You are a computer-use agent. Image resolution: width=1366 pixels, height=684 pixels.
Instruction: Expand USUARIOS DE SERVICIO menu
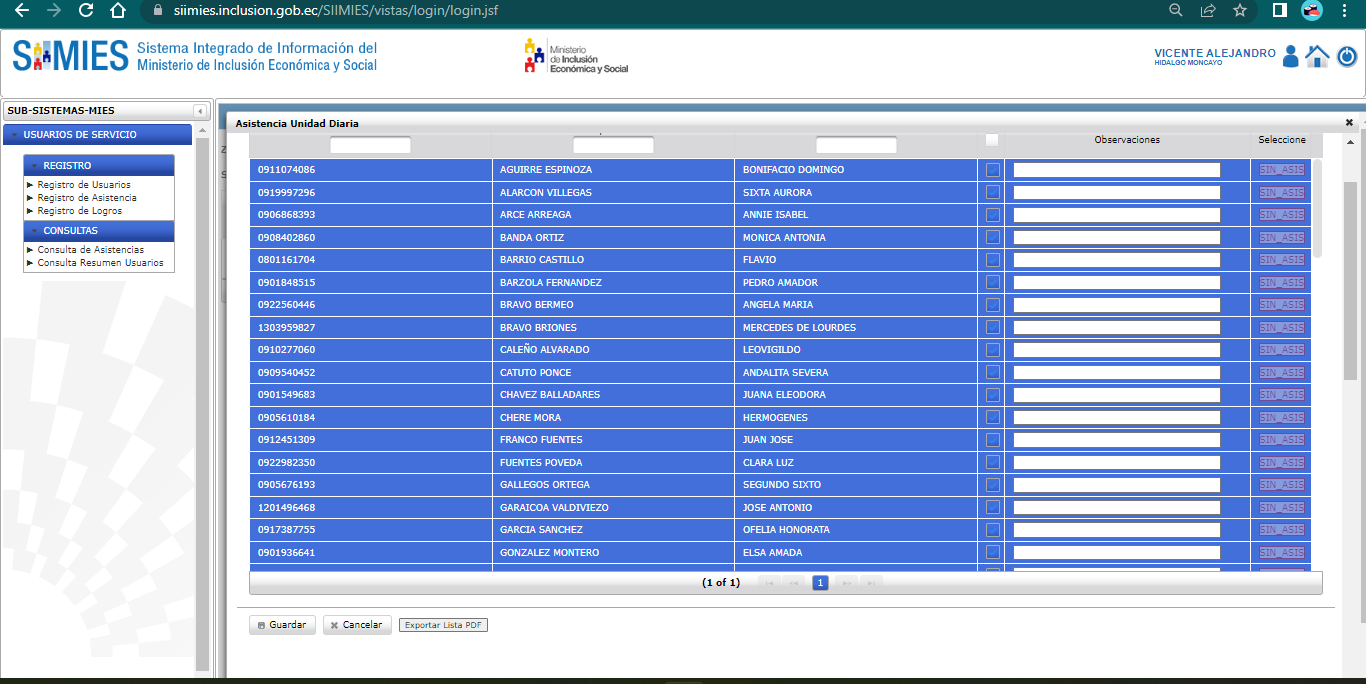(80, 135)
